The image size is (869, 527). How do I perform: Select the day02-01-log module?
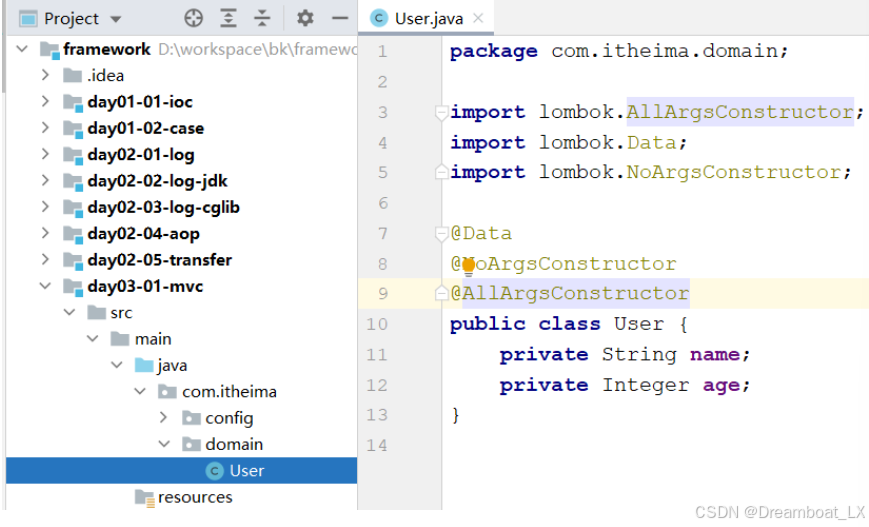tap(141, 155)
